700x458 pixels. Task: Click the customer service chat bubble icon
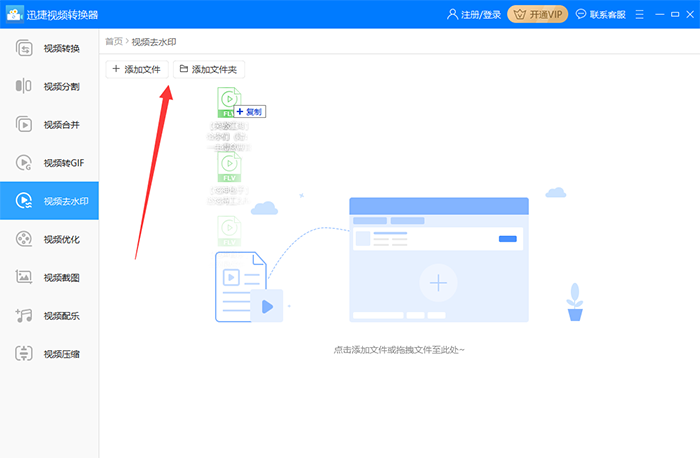[x=581, y=14]
